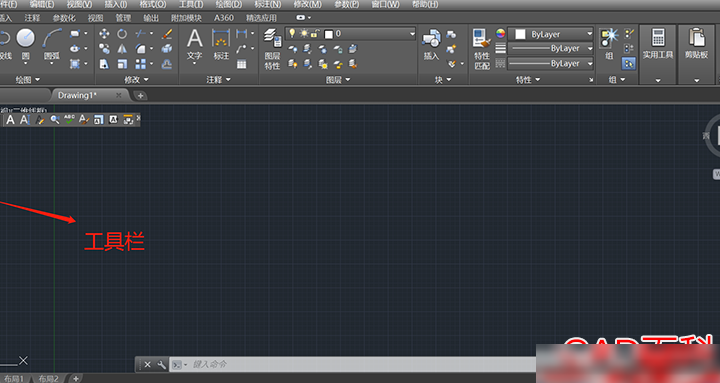Screen dimensions: 720x383
Task: Select the Dimension (标注) tool
Action: click(x=221, y=44)
